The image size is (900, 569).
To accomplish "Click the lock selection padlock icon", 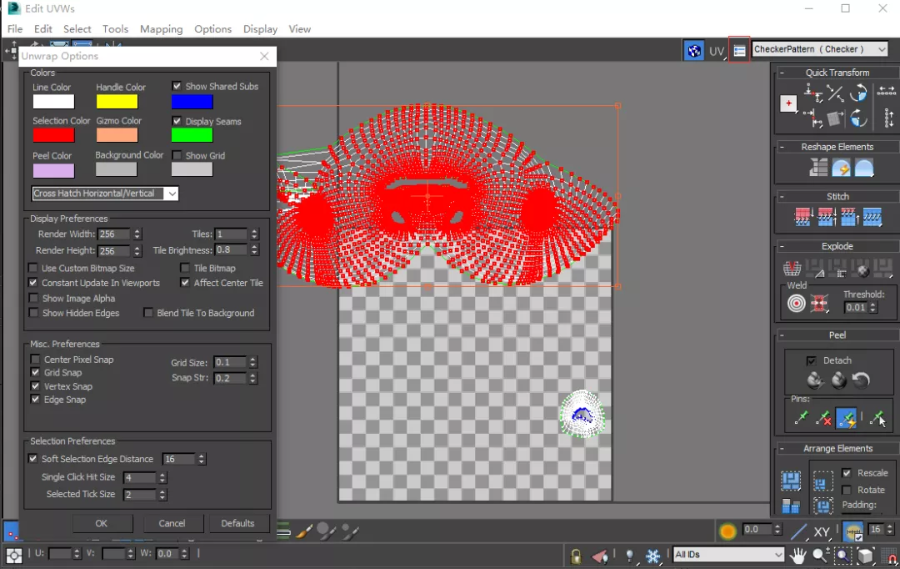I will [576, 555].
